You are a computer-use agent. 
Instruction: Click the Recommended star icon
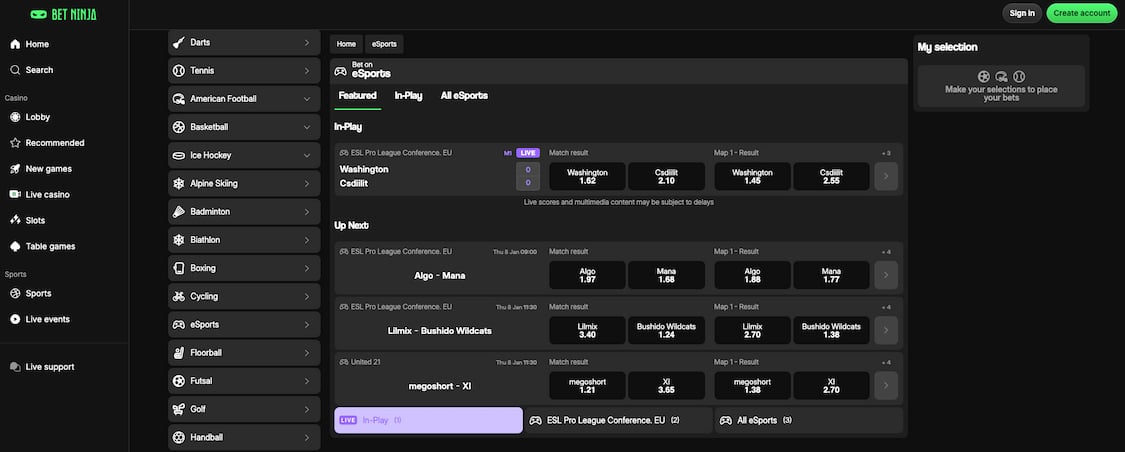[15, 143]
